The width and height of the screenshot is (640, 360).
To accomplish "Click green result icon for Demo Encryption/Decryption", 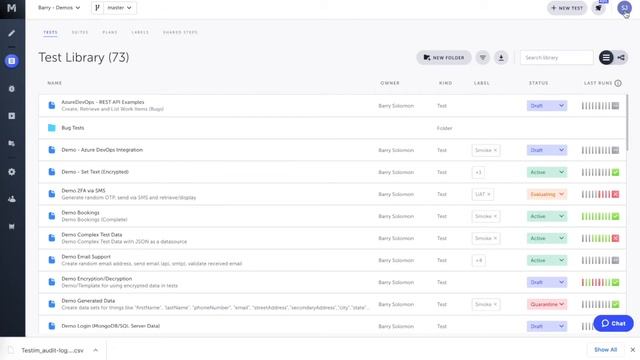I will (x=616, y=282).
